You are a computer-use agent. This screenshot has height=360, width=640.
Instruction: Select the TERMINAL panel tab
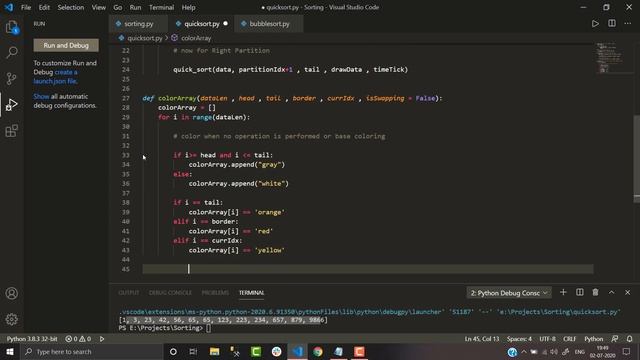coord(251,293)
